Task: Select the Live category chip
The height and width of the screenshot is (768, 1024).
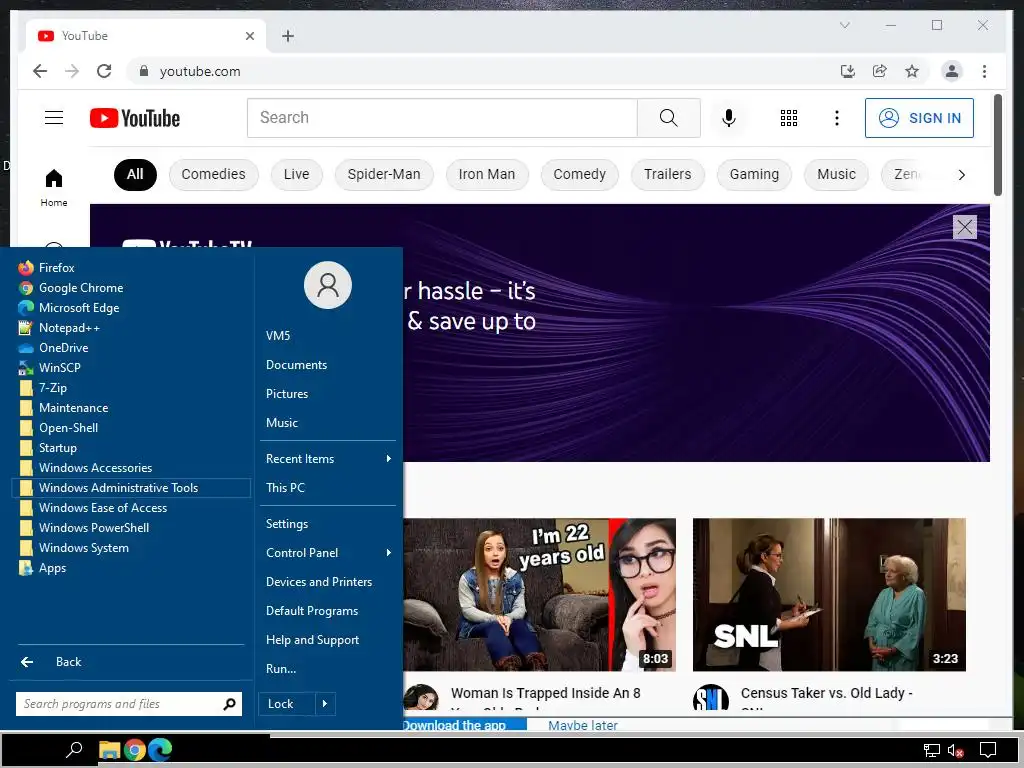Action: [296, 174]
